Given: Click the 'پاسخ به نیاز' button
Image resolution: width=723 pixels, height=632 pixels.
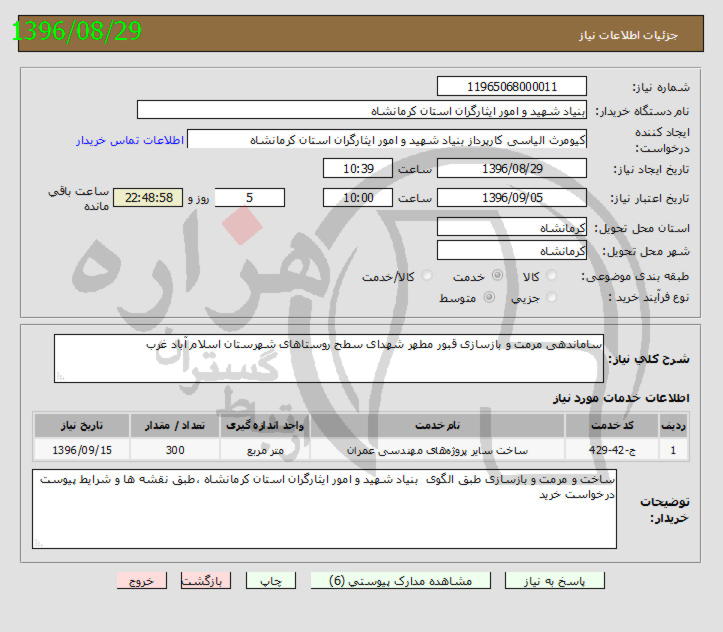Looking at the screenshot, I should click(x=554, y=581).
